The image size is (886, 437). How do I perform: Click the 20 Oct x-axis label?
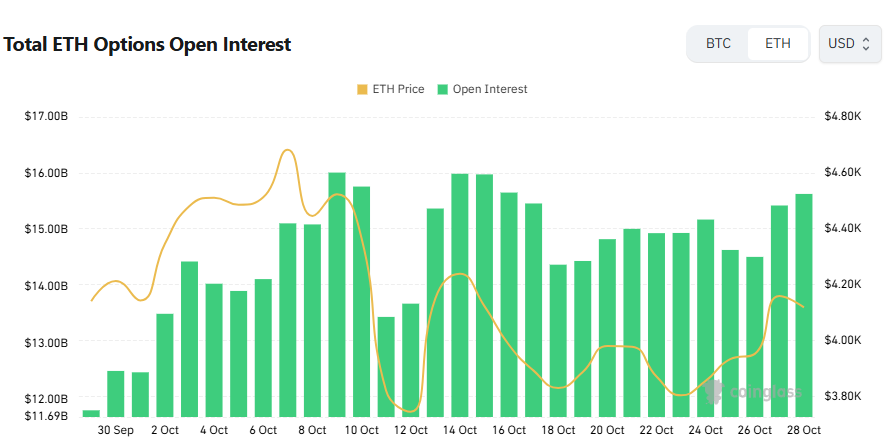[607, 430]
